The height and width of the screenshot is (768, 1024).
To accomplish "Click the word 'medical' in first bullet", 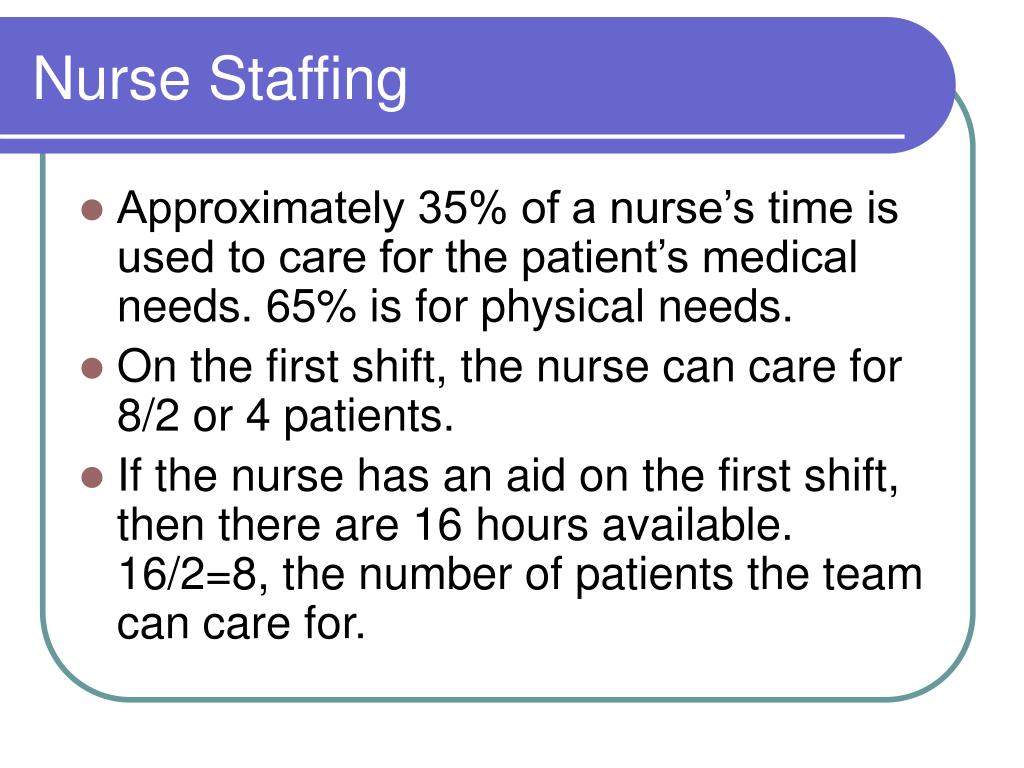I will coord(779,257).
